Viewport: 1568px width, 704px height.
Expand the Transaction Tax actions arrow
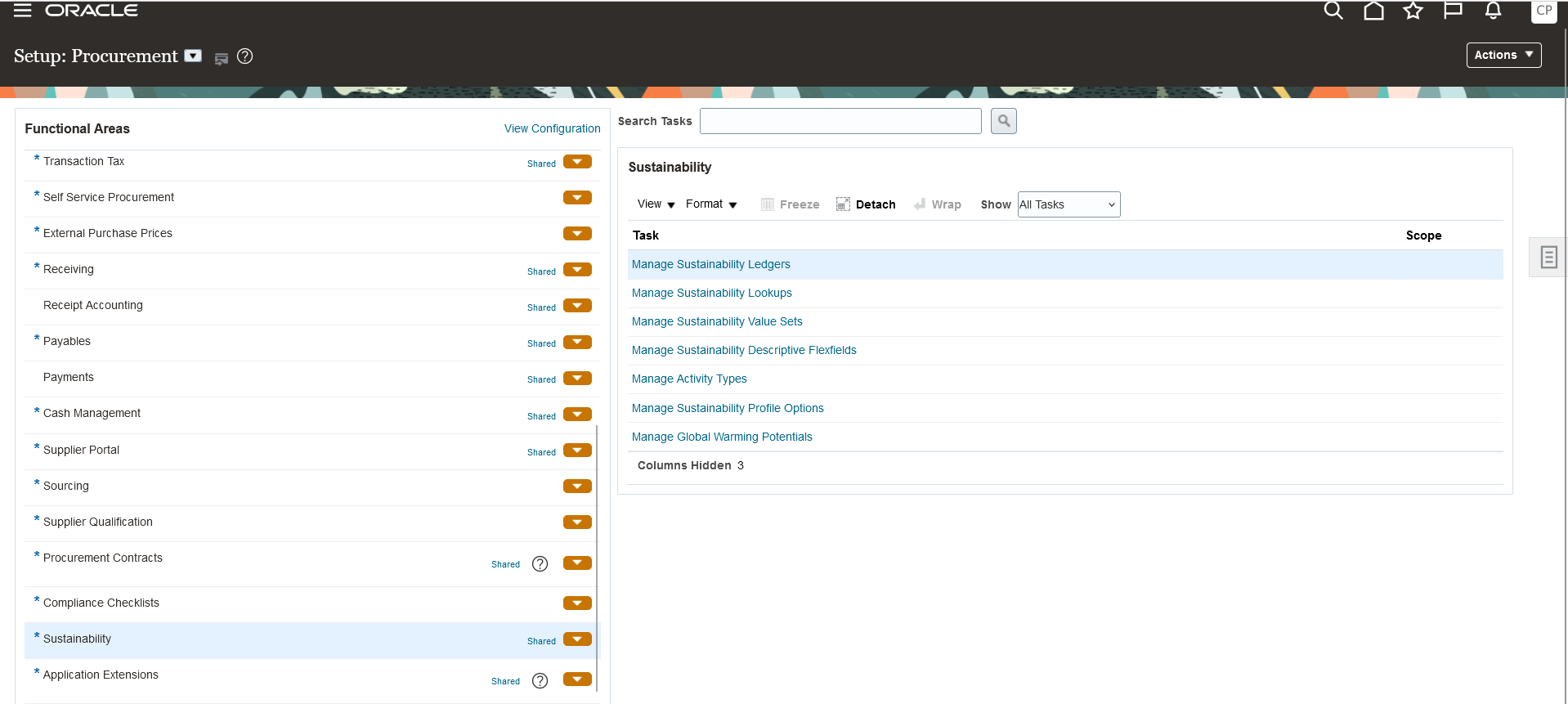(x=577, y=162)
